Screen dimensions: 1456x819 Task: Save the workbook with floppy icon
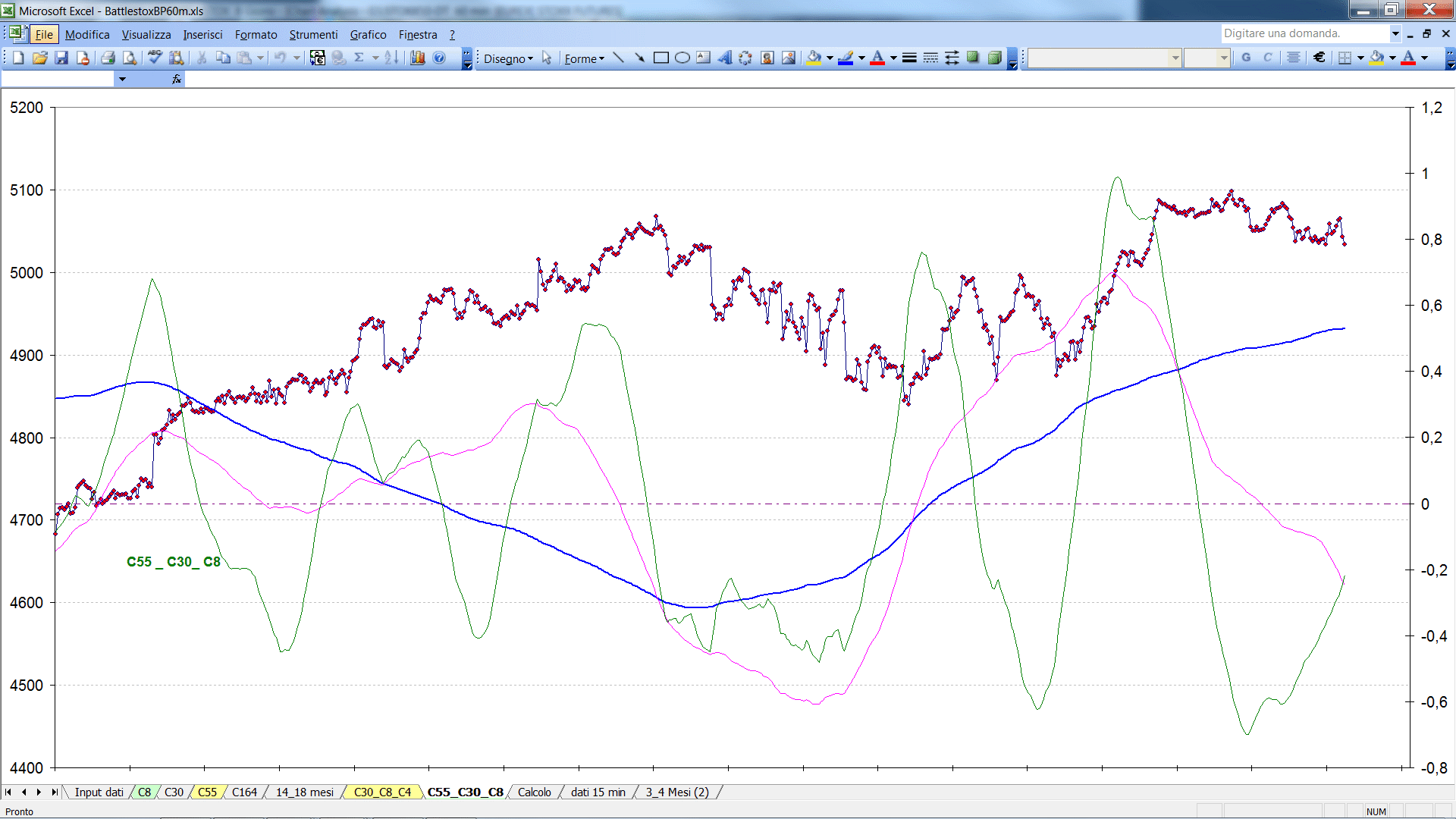[x=61, y=58]
